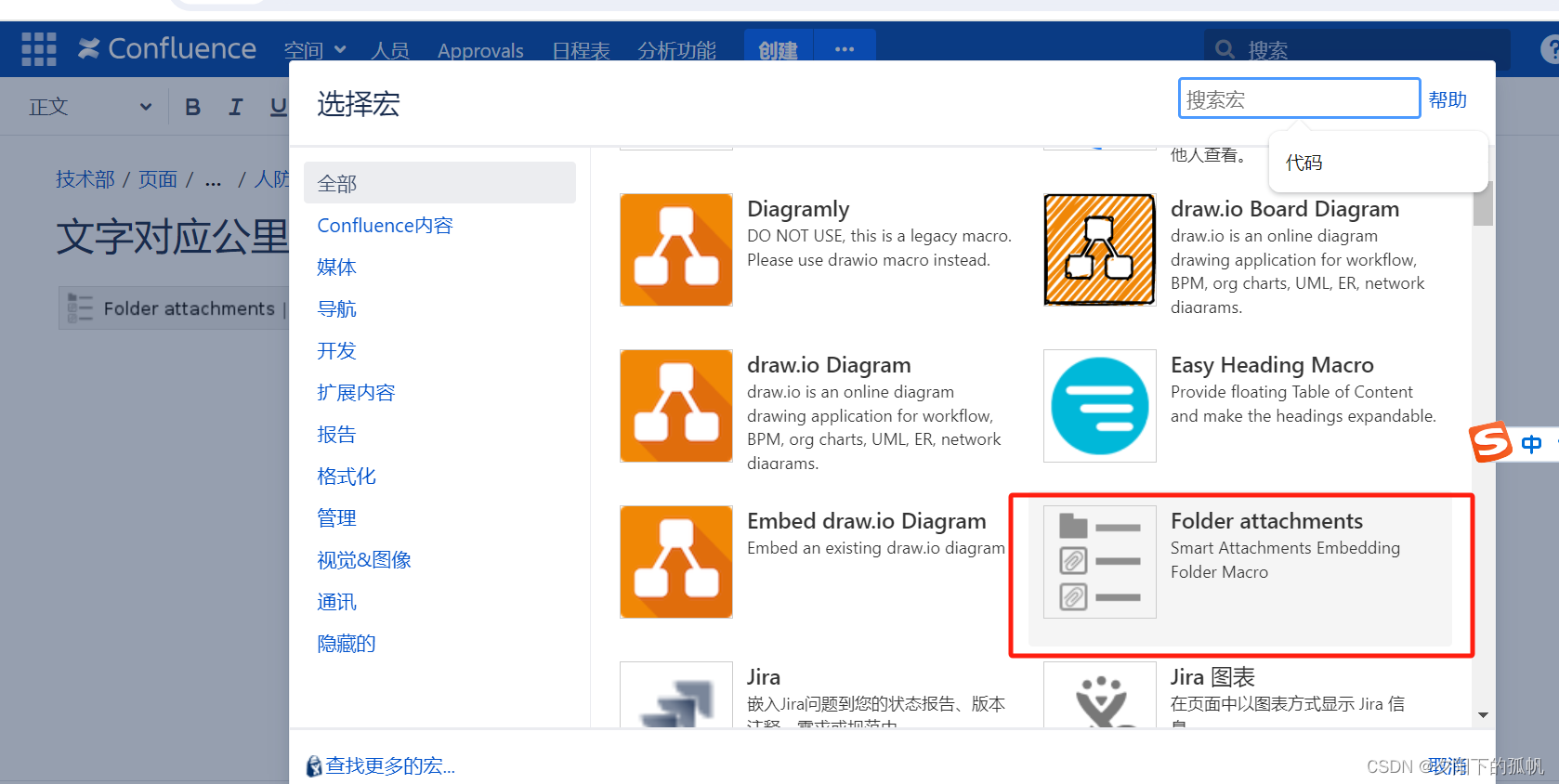Viewport: 1559px width, 784px height.
Task: Select the 报告 macro category
Action: (336, 435)
